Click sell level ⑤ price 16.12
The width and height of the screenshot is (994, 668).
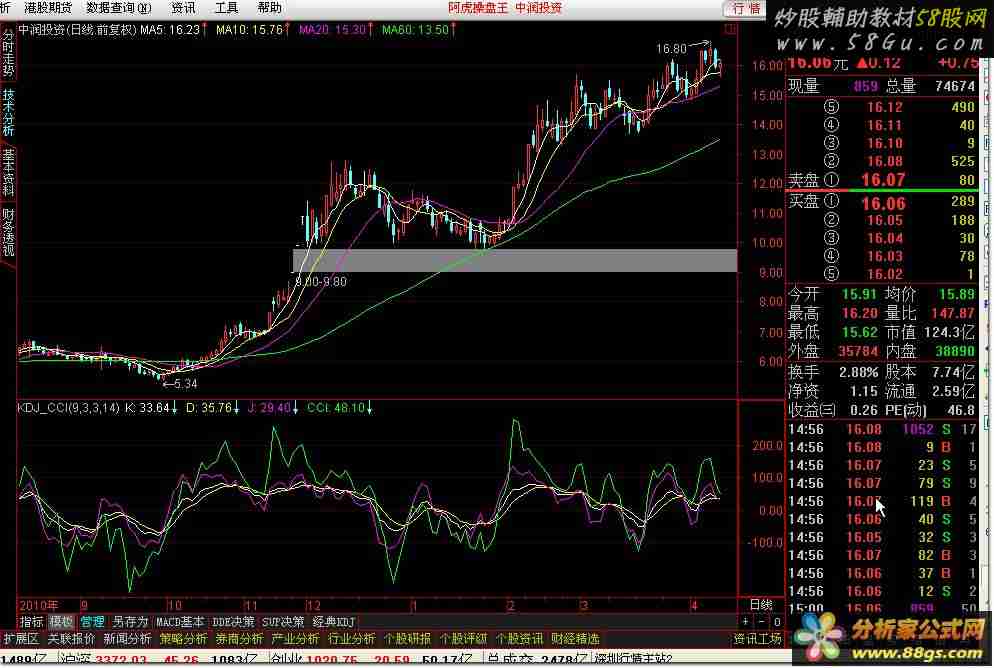point(884,108)
